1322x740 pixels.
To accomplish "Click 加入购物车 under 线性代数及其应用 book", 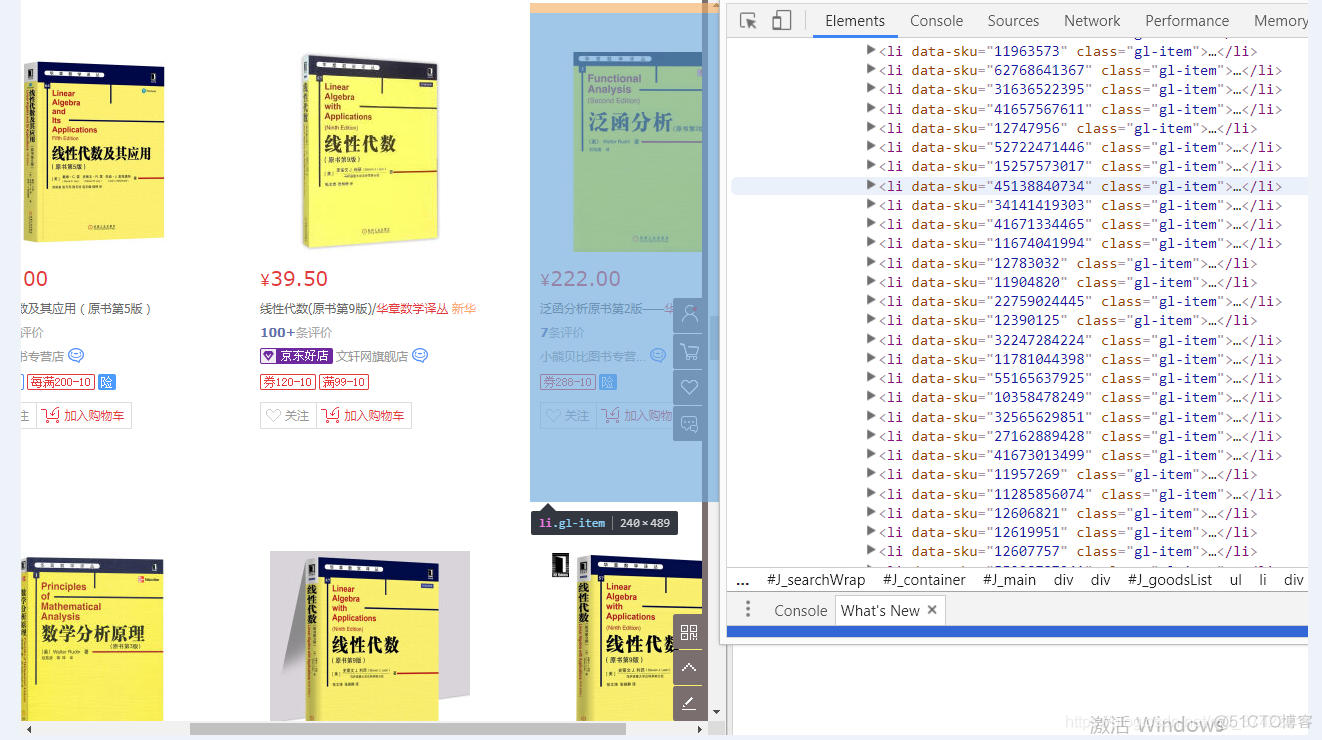I will point(84,415).
